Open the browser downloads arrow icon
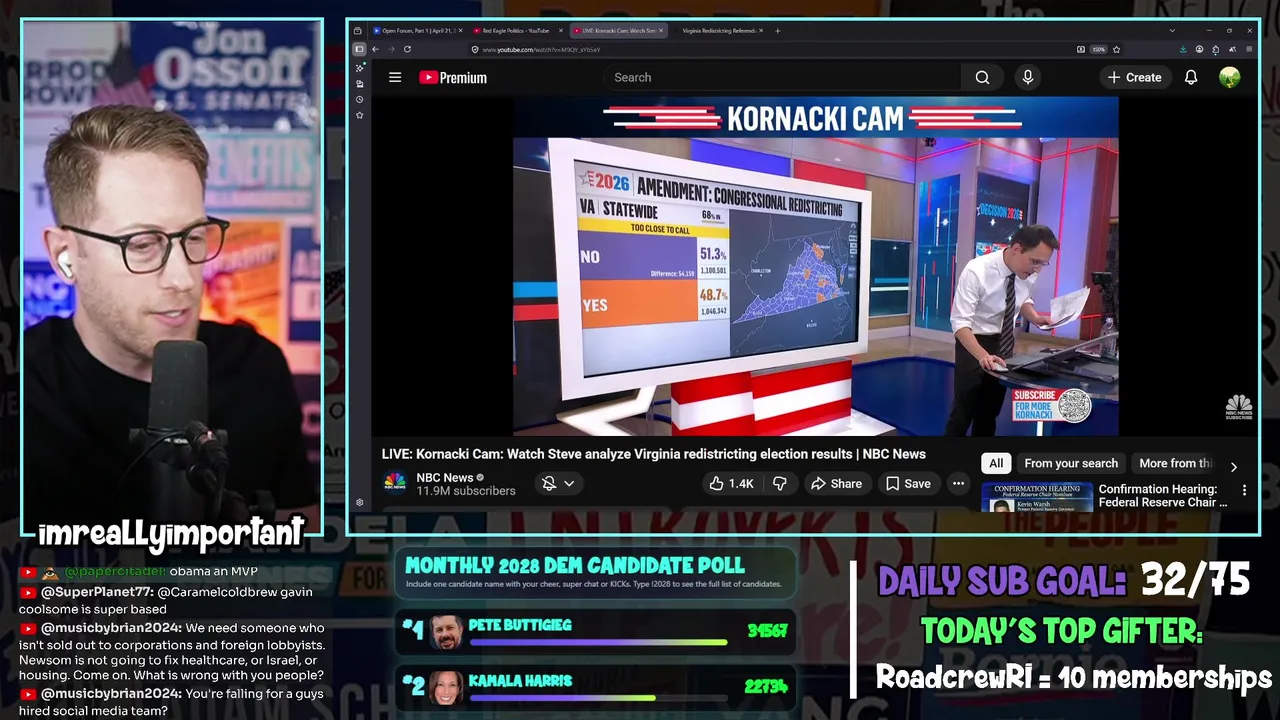The image size is (1280, 720). (1183, 49)
